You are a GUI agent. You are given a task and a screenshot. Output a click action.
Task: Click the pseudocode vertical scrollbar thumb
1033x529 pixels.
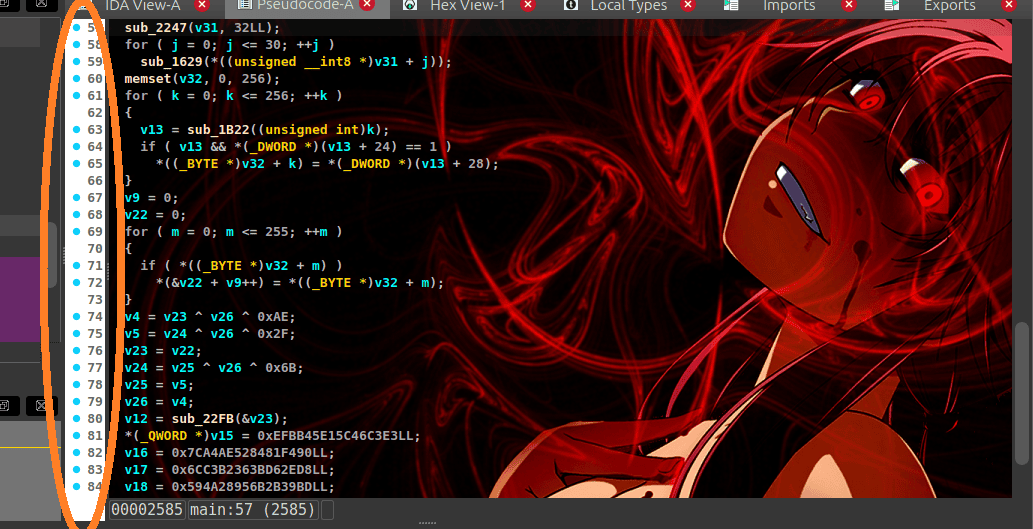(x=1023, y=393)
